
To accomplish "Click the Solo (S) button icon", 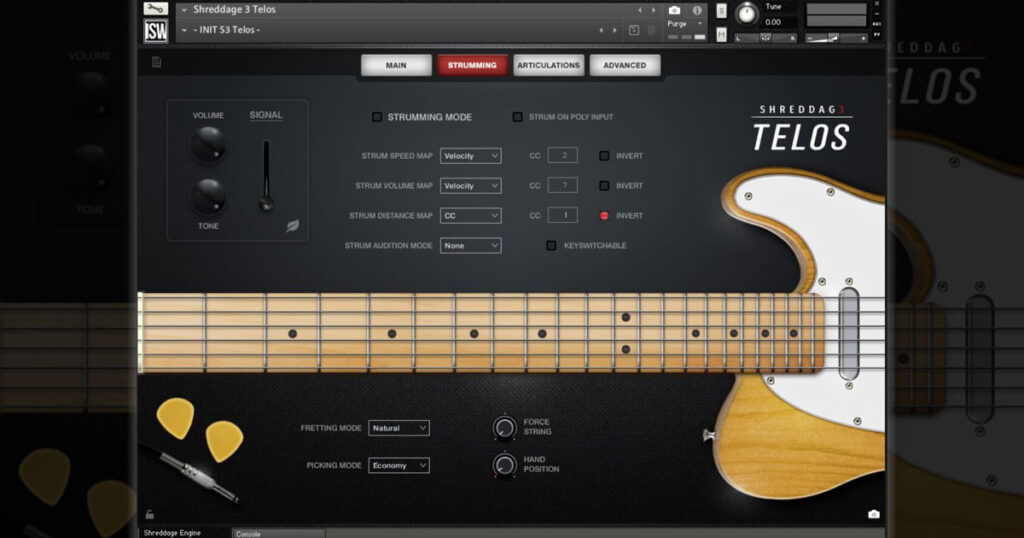I will coord(721,11).
